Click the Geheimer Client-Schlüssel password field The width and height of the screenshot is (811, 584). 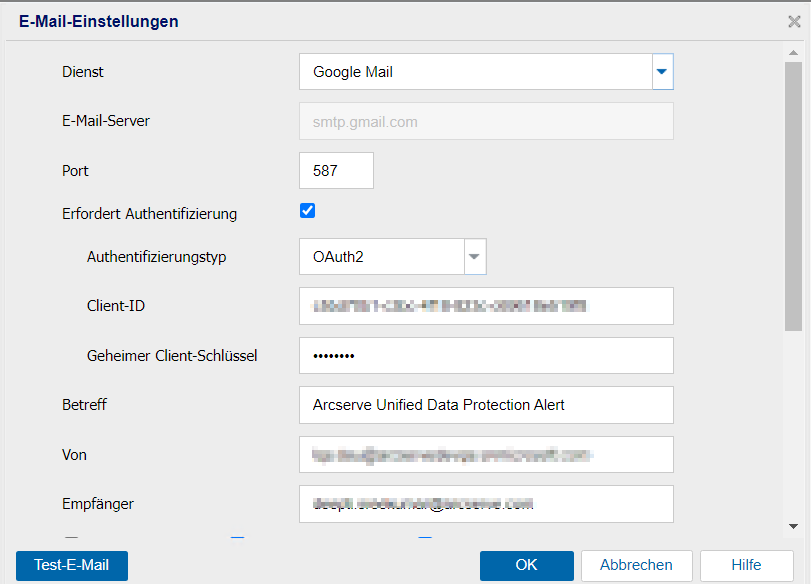click(486, 355)
